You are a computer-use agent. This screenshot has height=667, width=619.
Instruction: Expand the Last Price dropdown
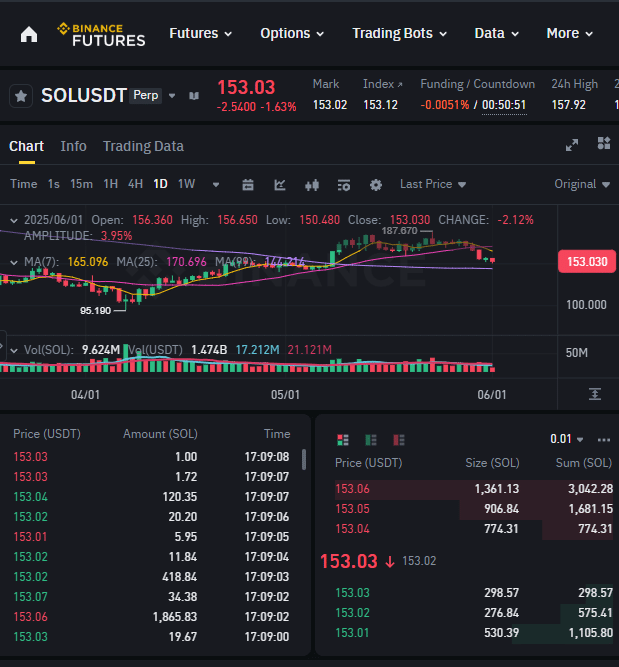433,184
